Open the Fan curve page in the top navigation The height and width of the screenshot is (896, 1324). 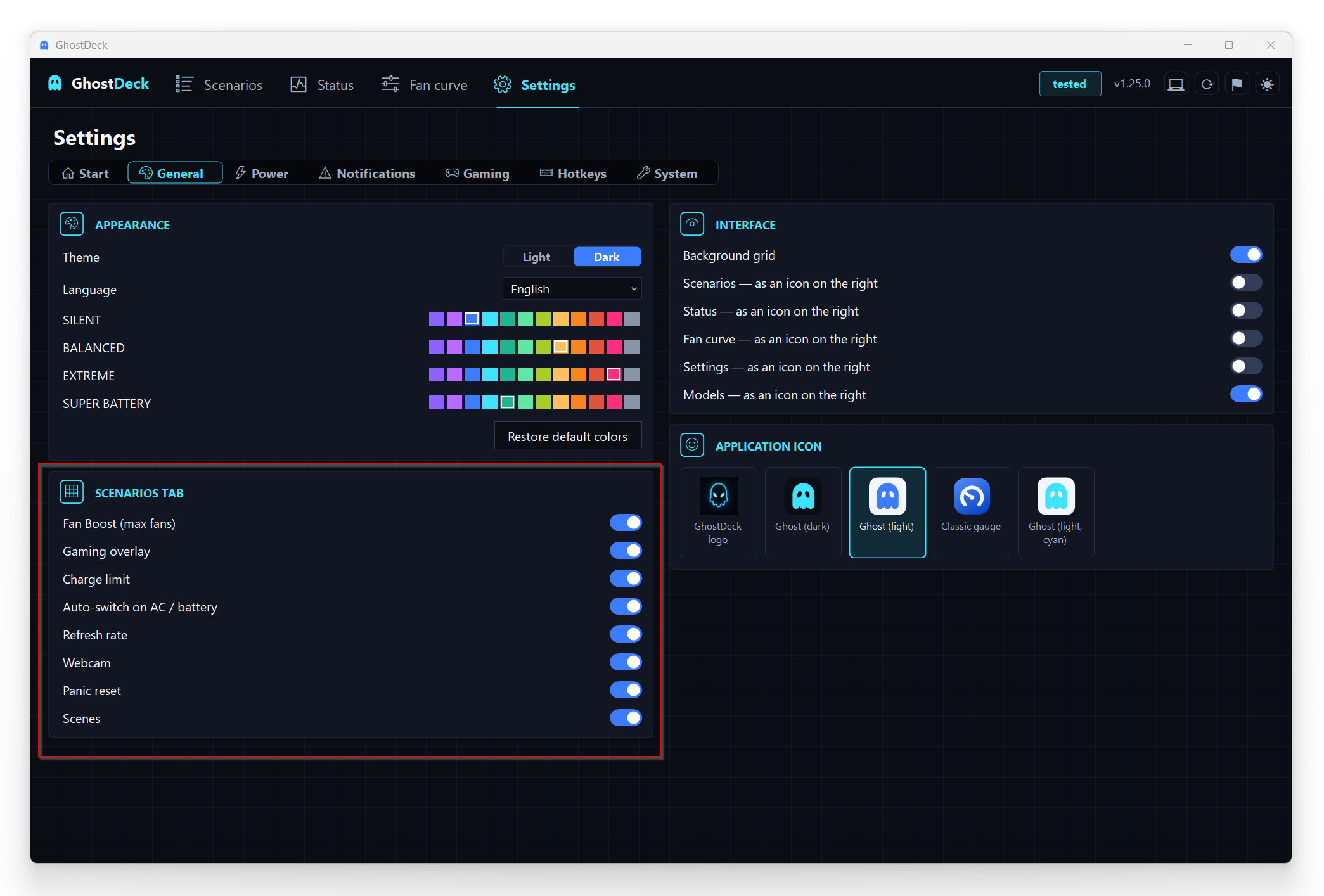(x=424, y=85)
